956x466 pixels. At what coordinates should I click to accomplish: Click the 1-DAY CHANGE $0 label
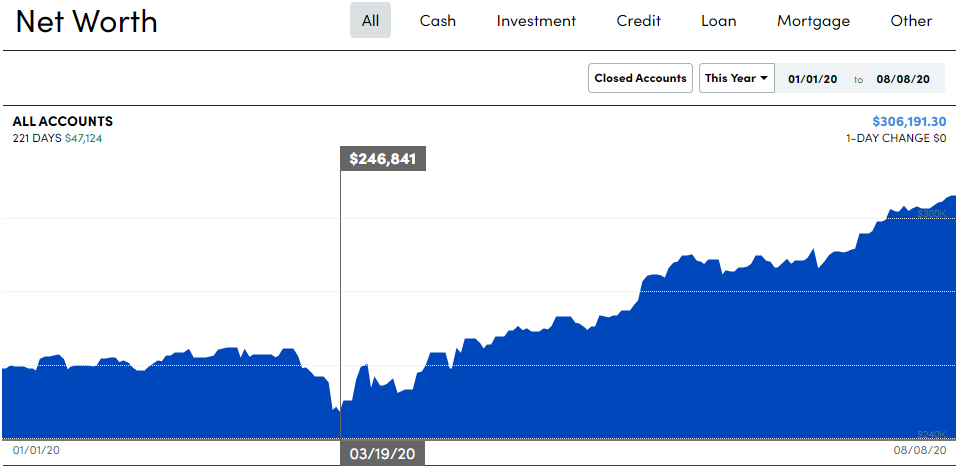pyautogui.click(x=895, y=138)
